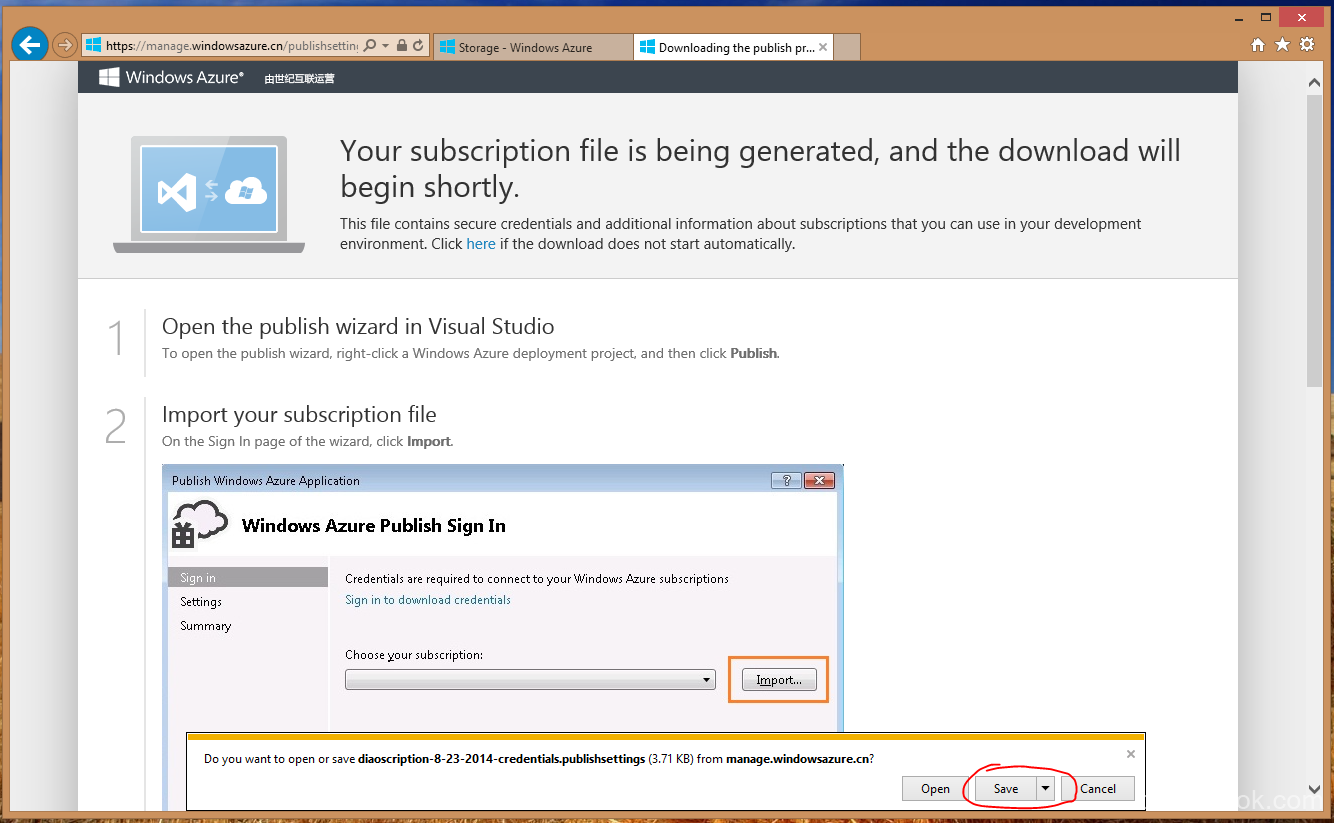The width and height of the screenshot is (1334, 823).
Task: Click the Import... button
Action: coord(779,680)
